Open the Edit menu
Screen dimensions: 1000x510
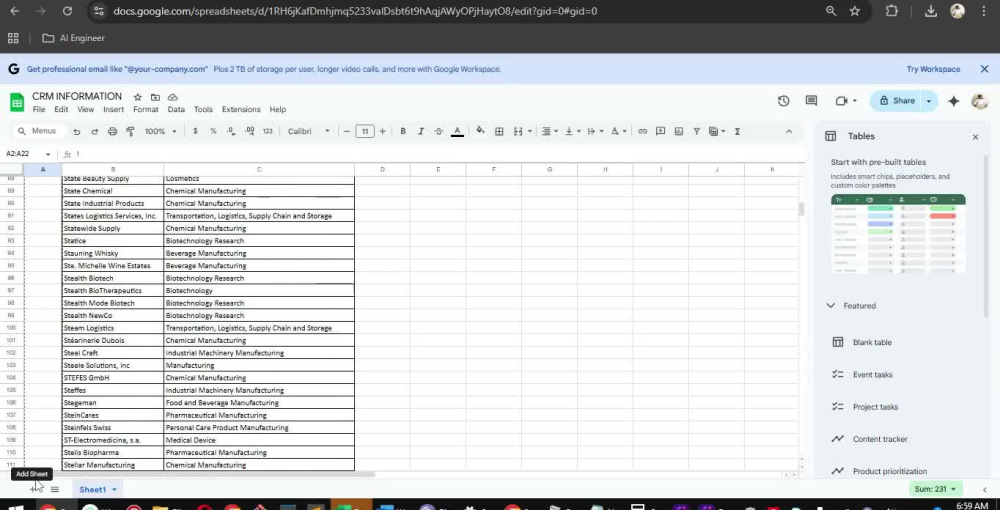[61, 110]
